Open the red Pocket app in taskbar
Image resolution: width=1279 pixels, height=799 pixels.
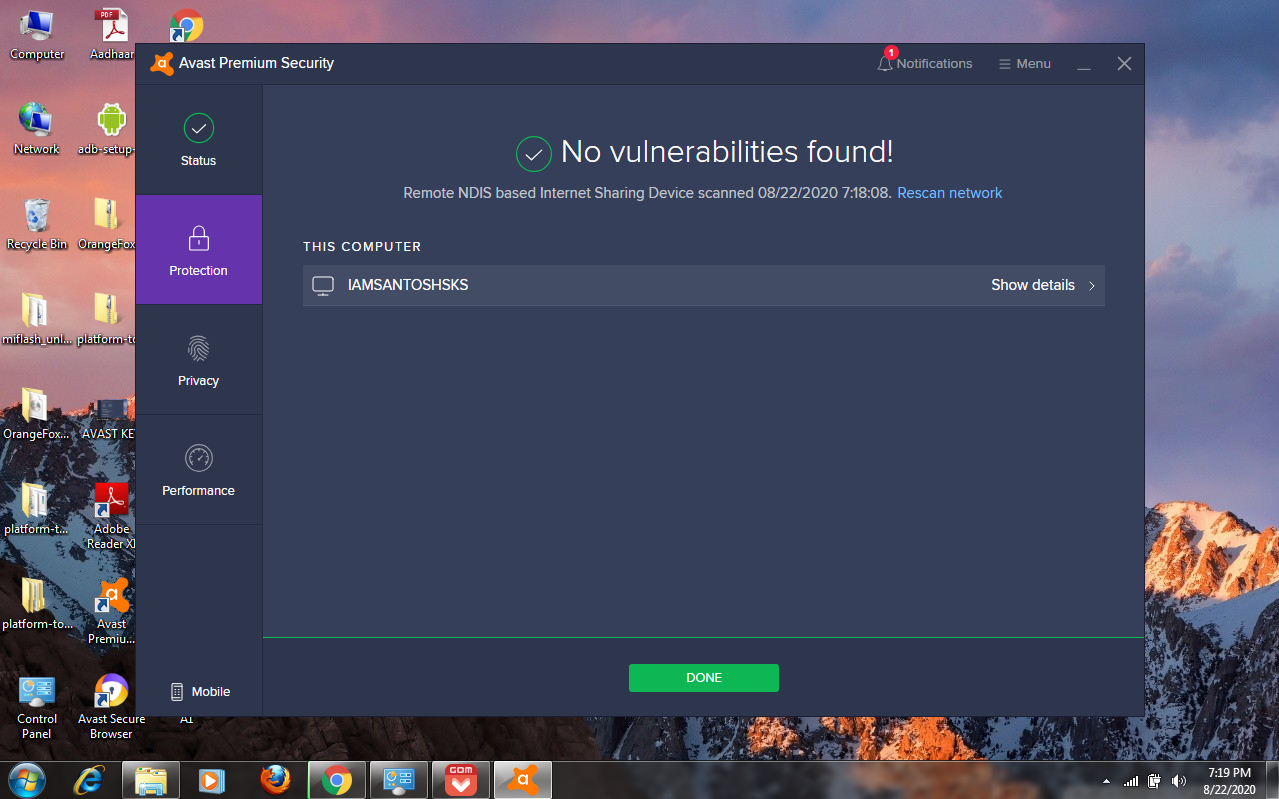click(x=461, y=780)
